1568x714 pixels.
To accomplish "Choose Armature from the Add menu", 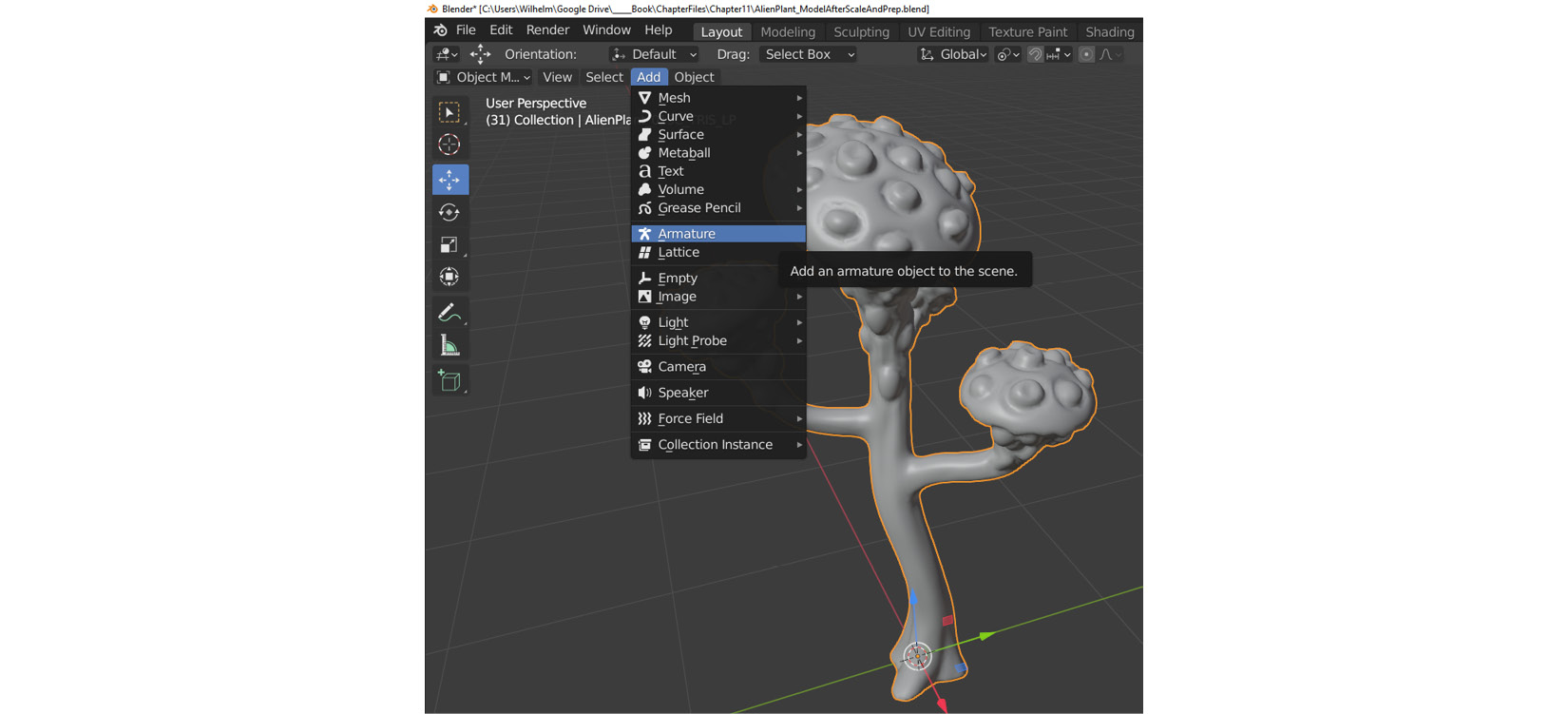I will (718, 234).
